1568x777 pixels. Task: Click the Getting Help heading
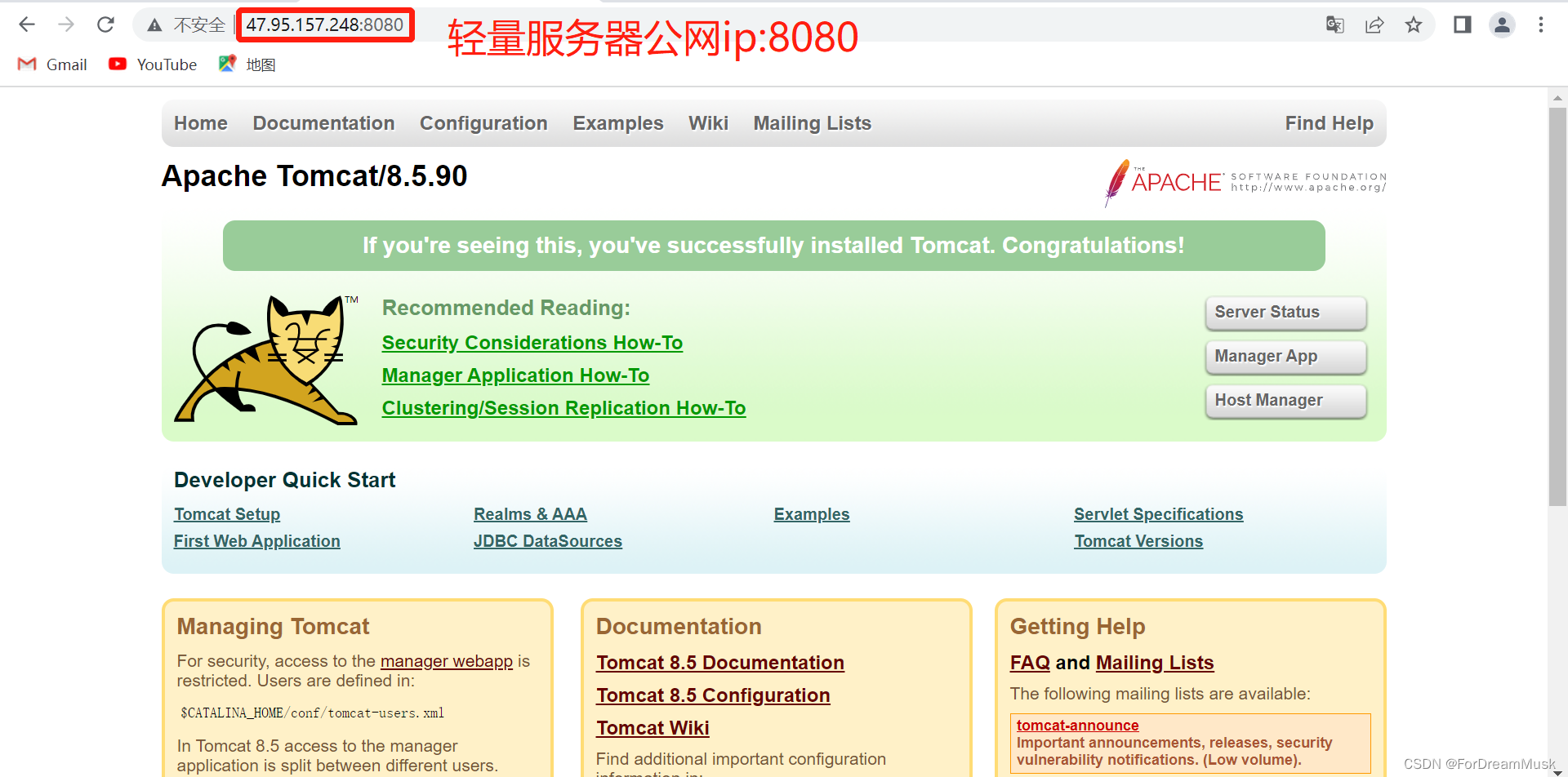[x=1077, y=626]
